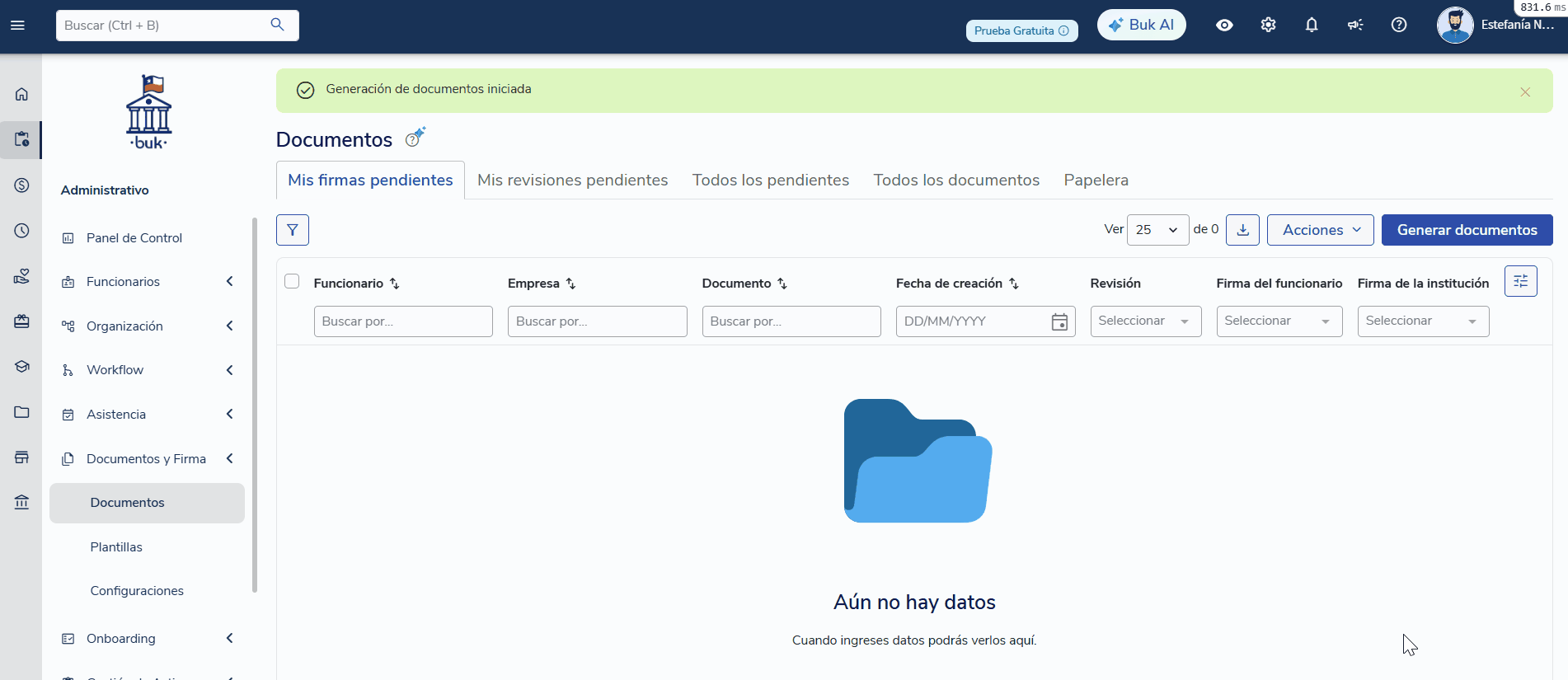The image size is (1568, 680).
Task: Open the Configuraciones submenu item
Action: (x=137, y=591)
